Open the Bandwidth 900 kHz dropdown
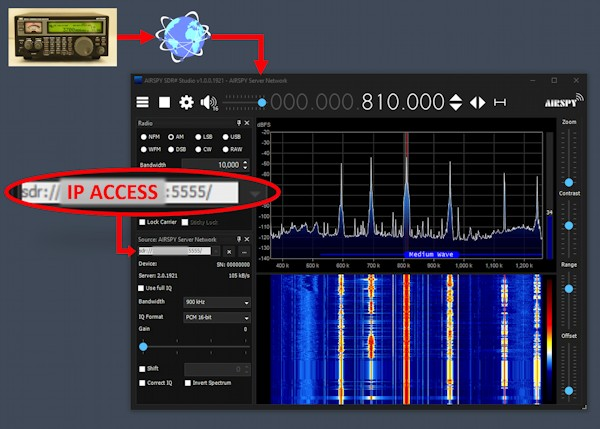The height and width of the screenshot is (429, 600). pos(216,302)
